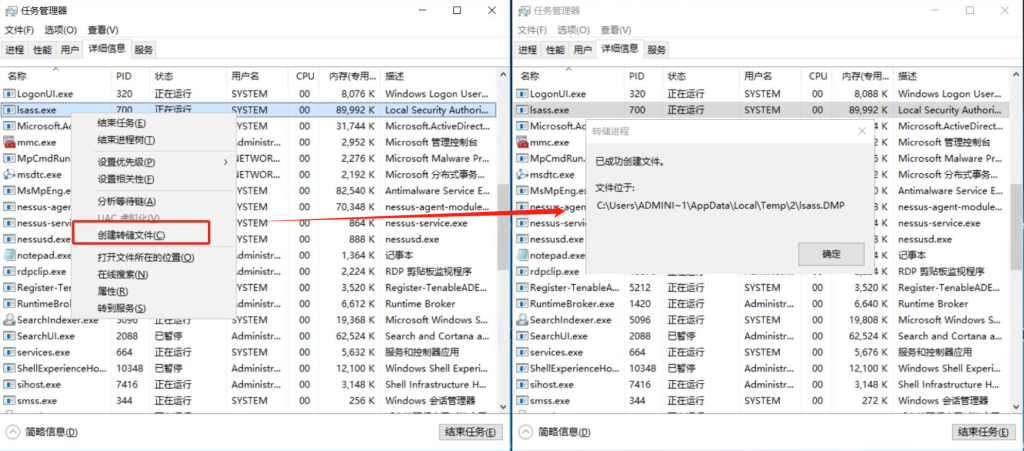Click Task Manager title icon in left window

pyautogui.click(x=10, y=10)
